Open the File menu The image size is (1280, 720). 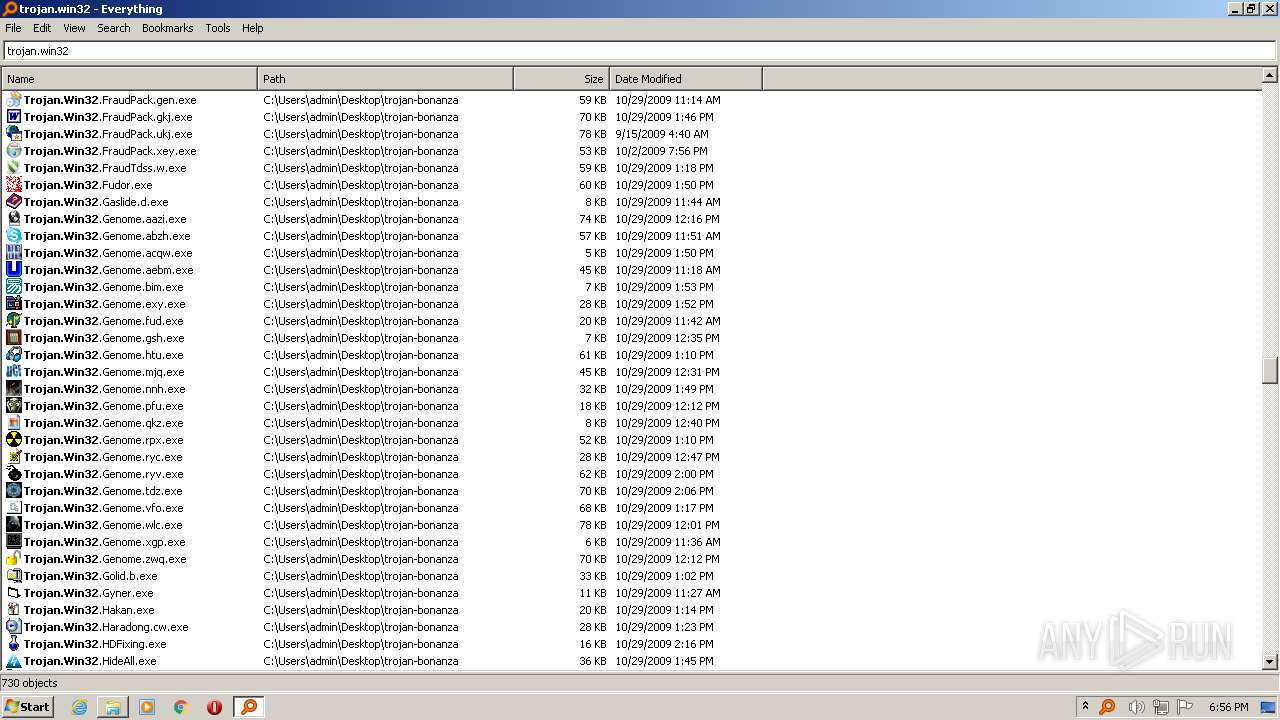(x=13, y=28)
